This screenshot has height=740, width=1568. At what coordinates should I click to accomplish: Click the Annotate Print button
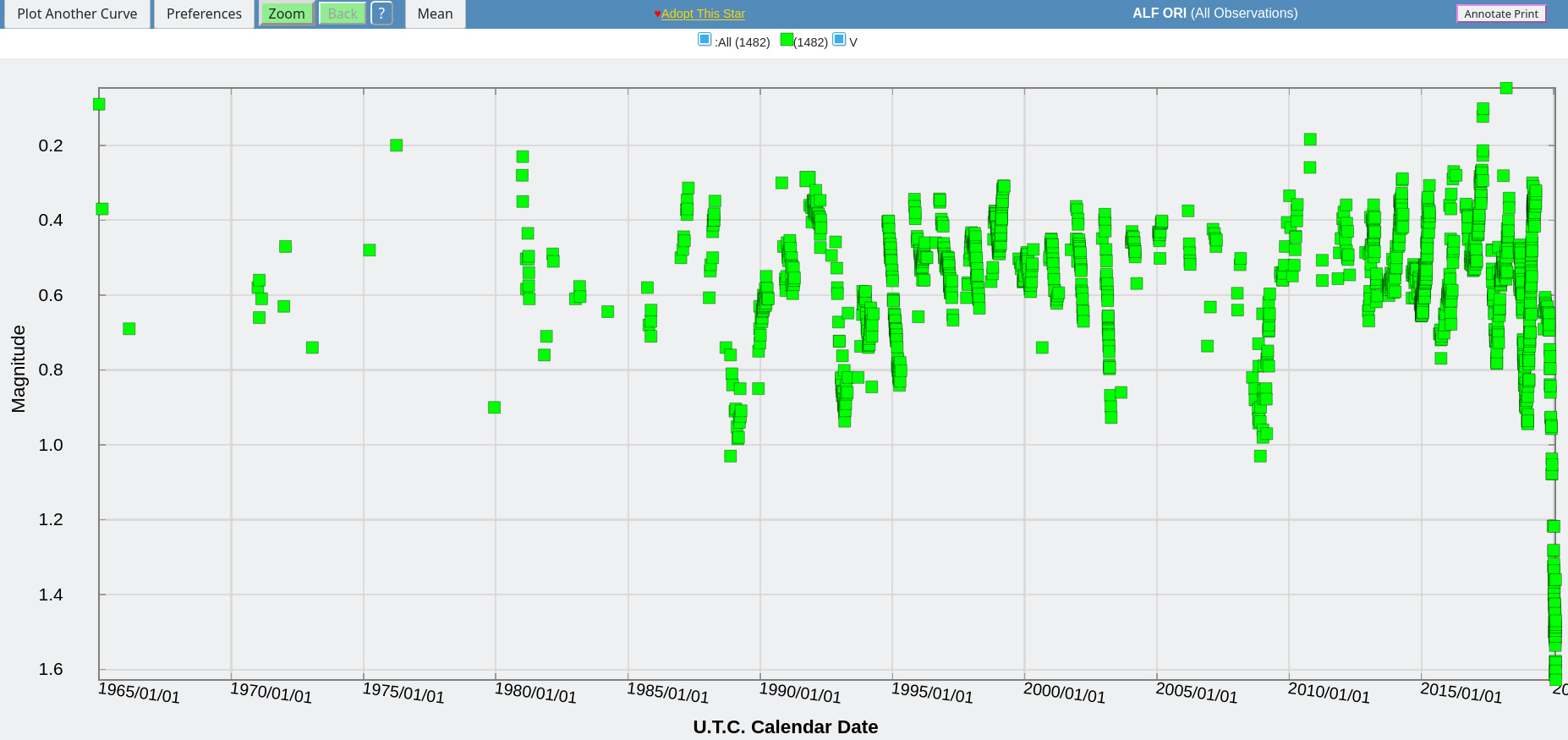[x=1500, y=14]
